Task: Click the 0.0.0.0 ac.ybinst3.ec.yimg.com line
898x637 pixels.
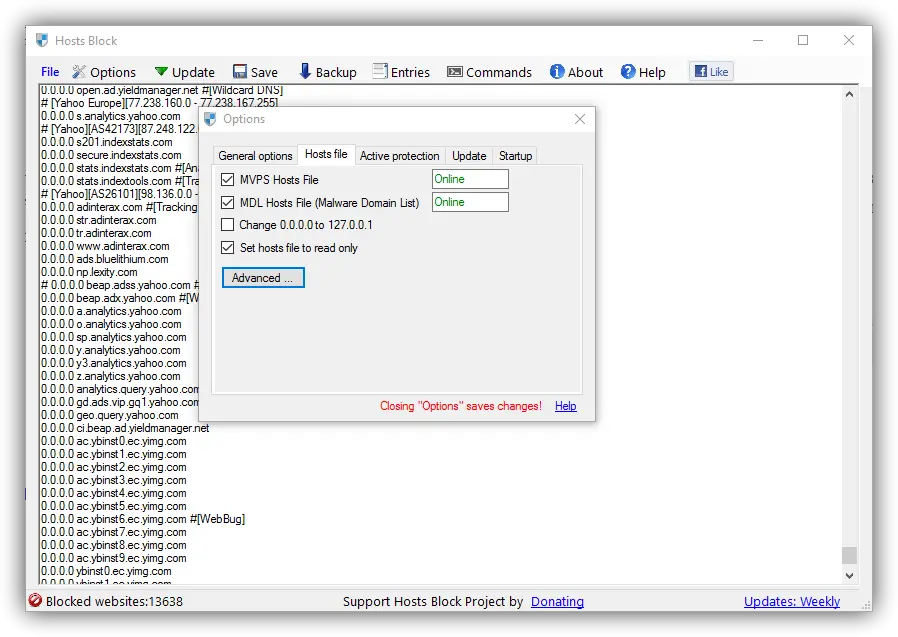Action: click(113, 481)
